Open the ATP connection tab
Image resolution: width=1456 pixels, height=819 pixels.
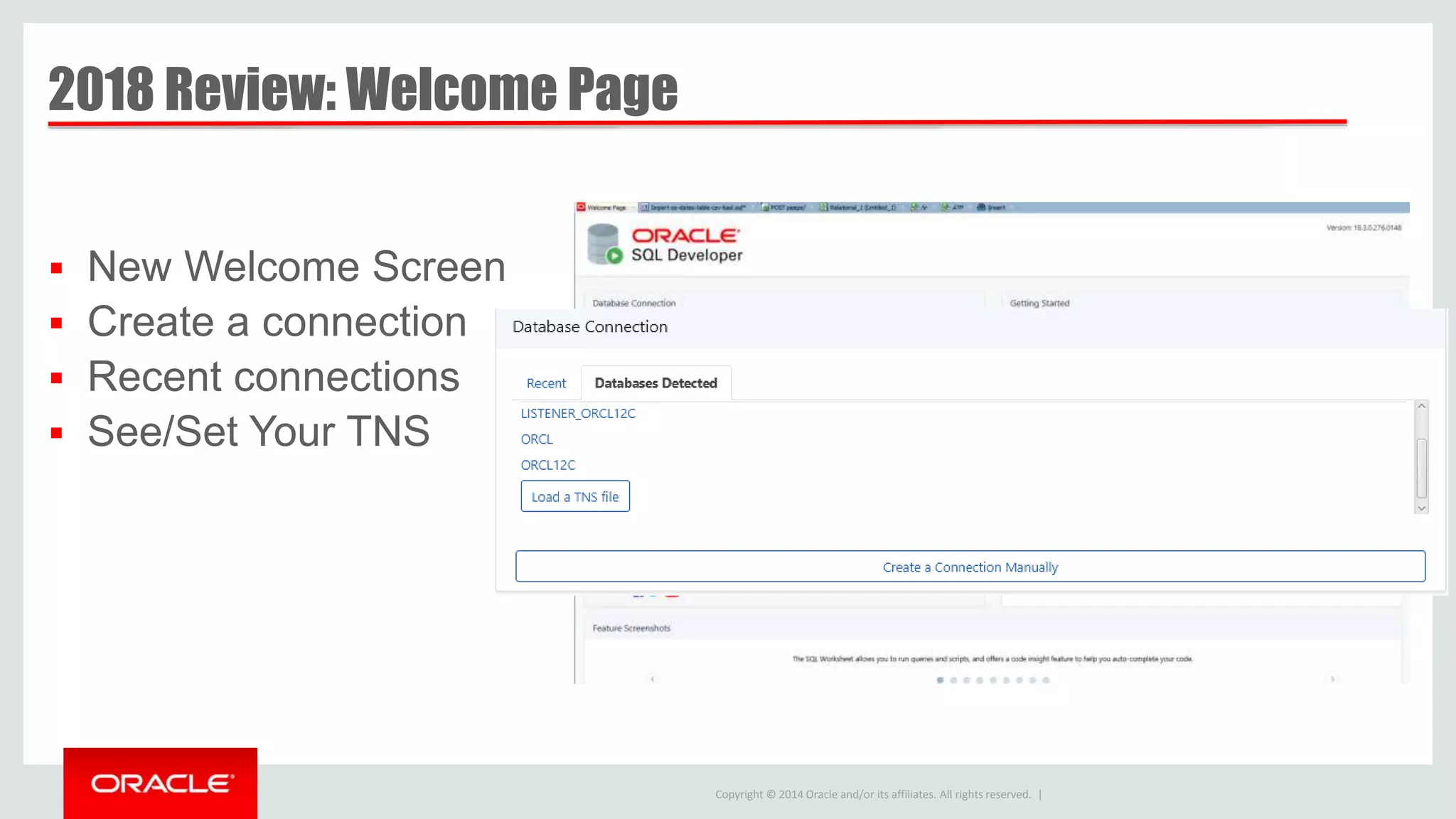(953, 208)
